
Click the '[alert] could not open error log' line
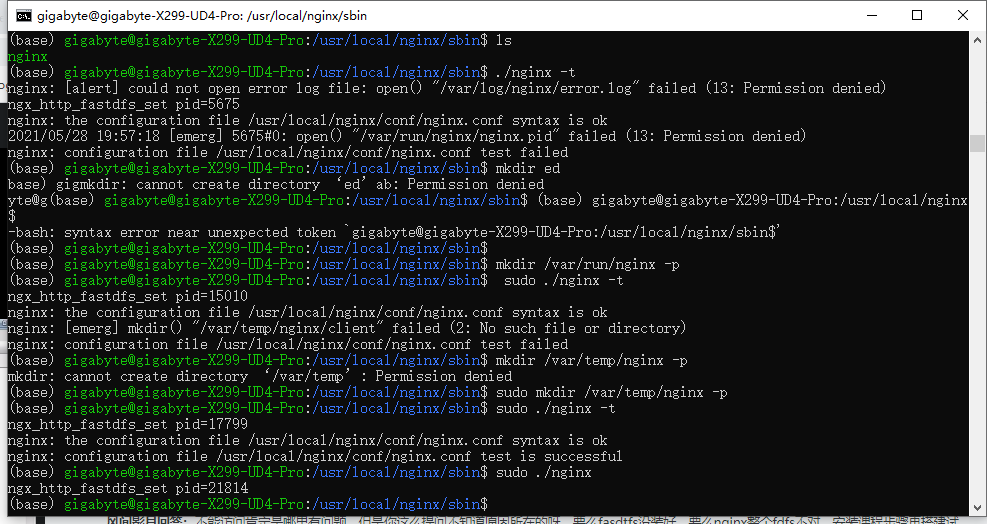(447, 88)
